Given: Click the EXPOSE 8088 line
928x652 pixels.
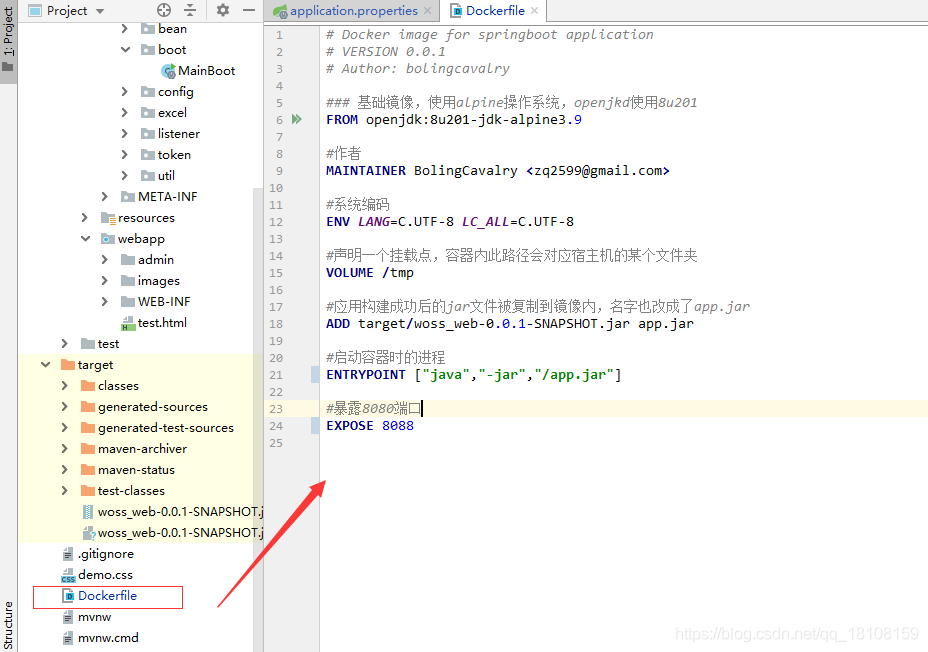Looking at the screenshot, I should (370, 426).
